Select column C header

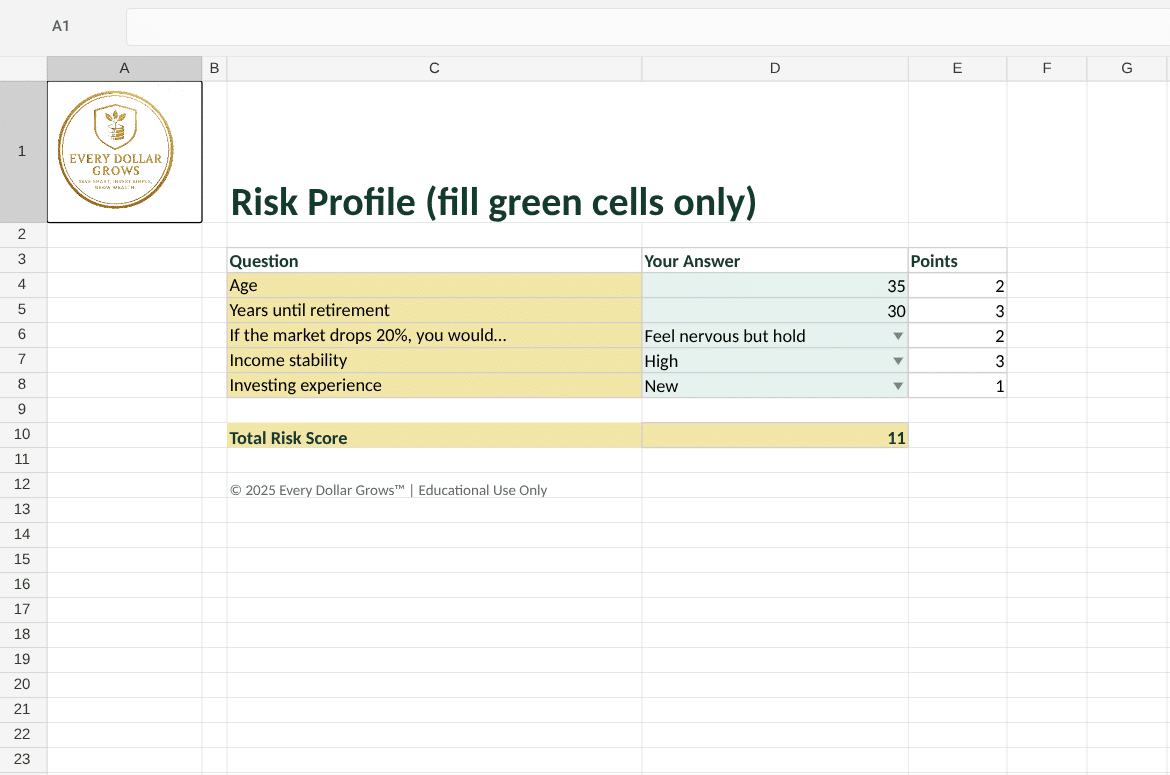(x=434, y=69)
